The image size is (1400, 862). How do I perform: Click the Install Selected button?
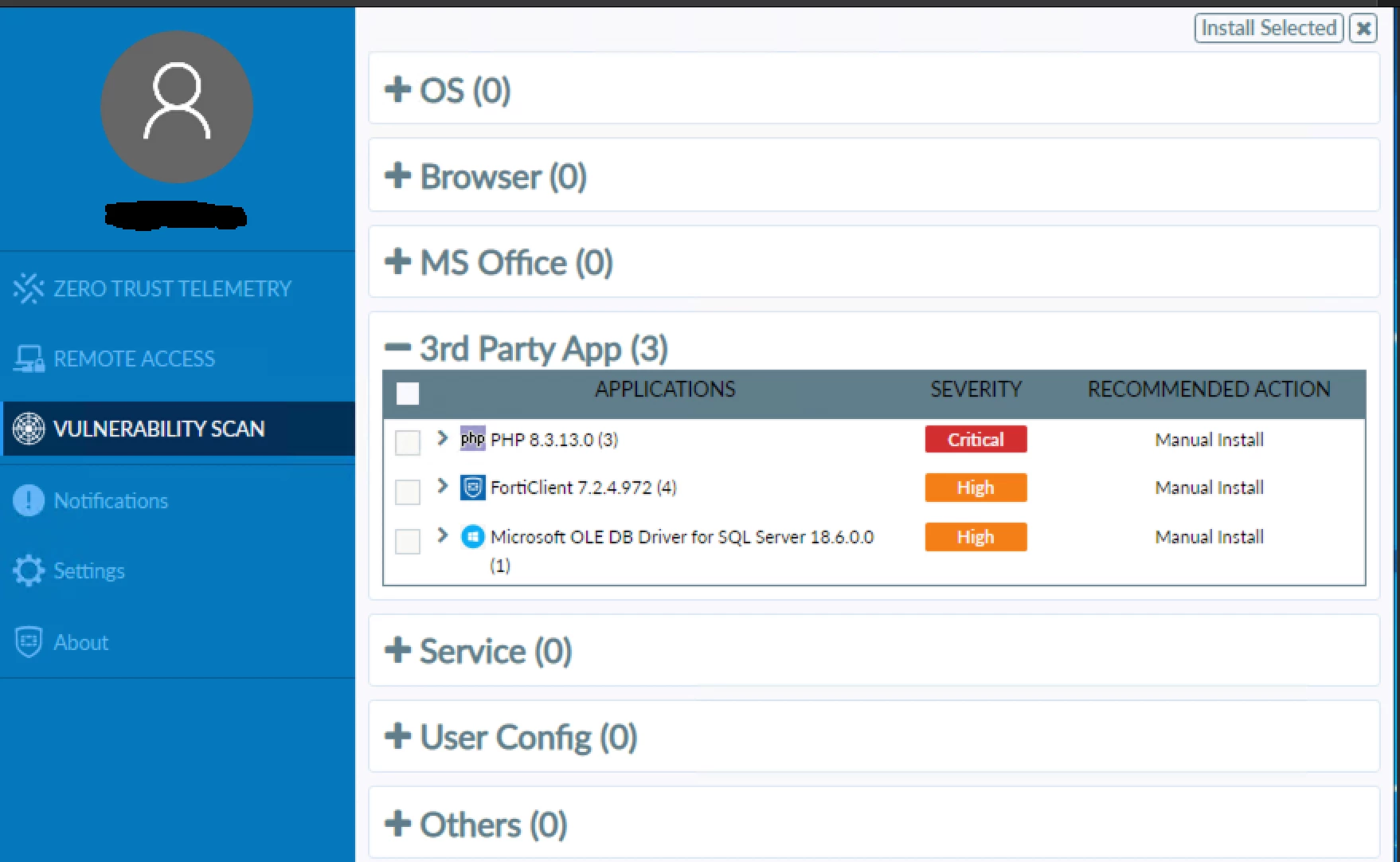(1269, 29)
